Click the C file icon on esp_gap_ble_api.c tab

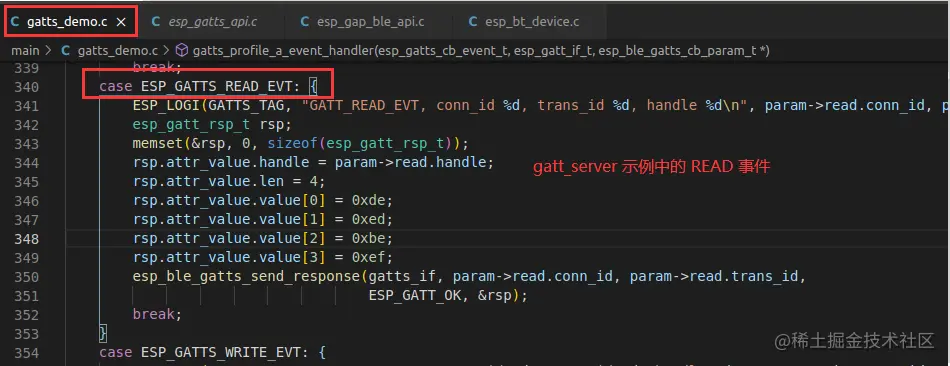(305, 22)
